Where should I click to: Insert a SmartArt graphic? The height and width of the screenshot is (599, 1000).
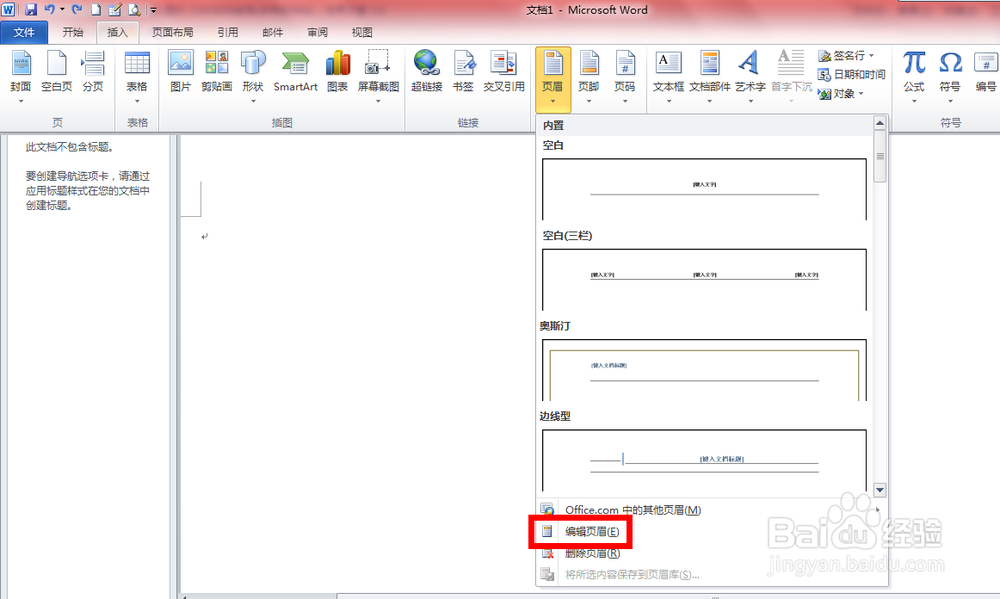(295, 71)
